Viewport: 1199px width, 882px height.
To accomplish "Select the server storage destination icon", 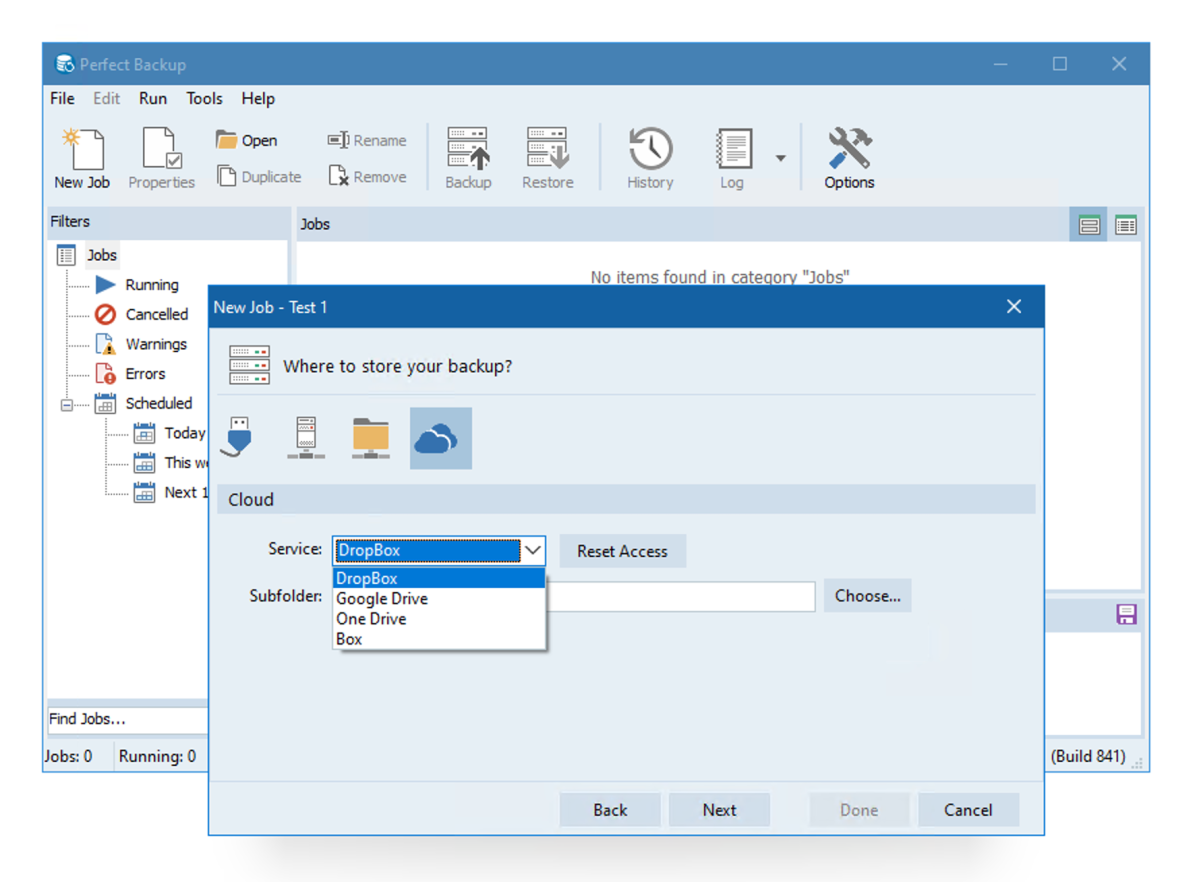I will pos(306,438).
